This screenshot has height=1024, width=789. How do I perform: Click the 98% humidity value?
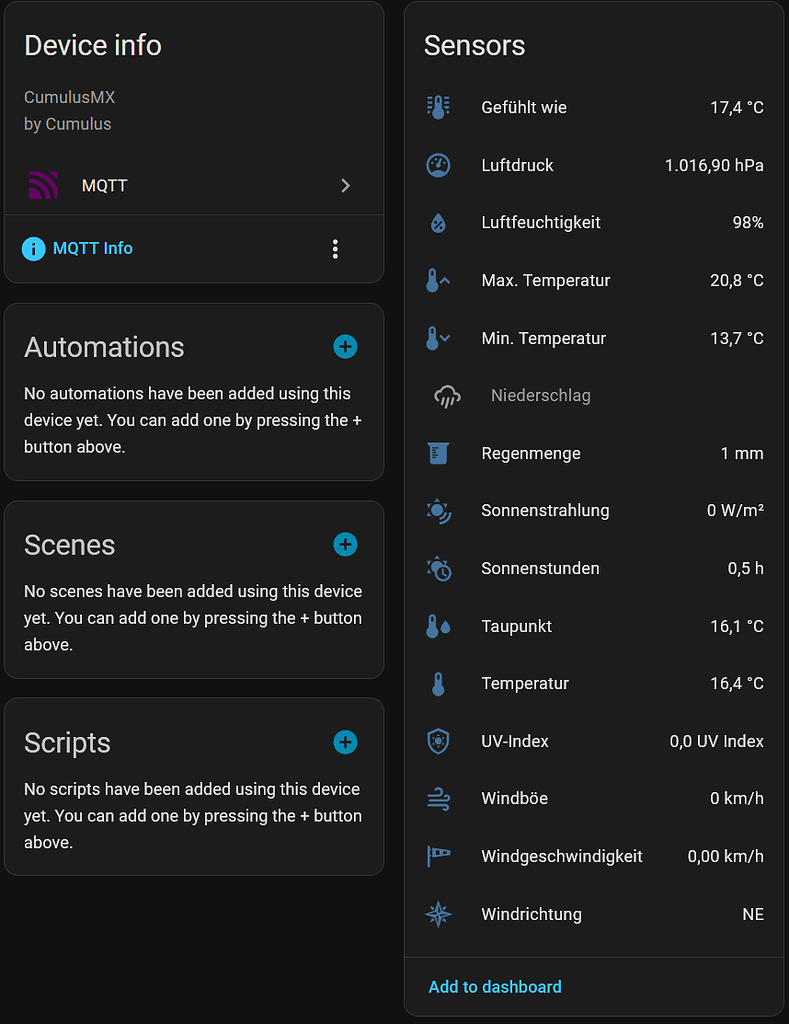(x=748, y=223)
